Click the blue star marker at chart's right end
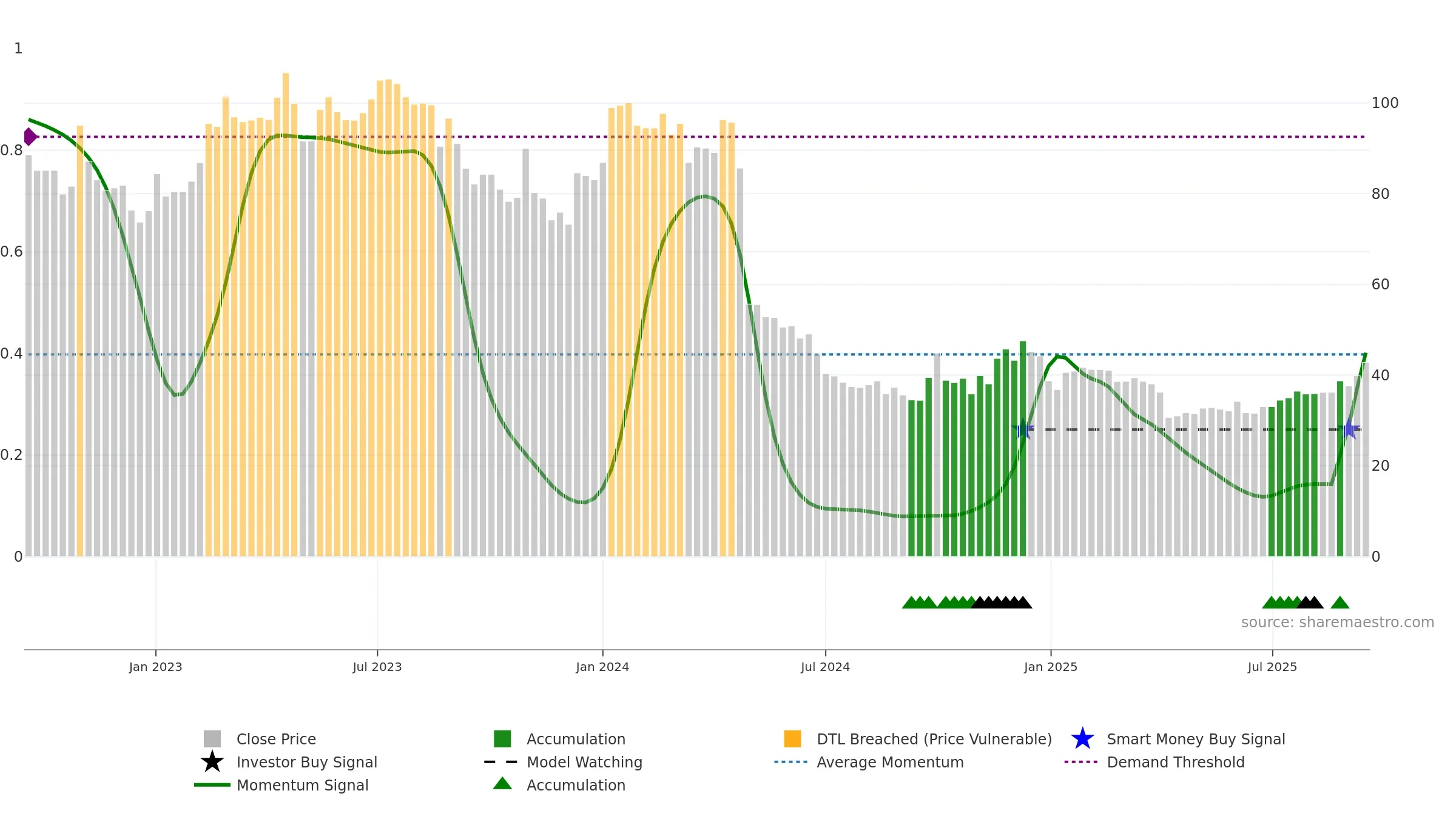Image resolution: width=1456 pixels, height=819 pixels. coord(1349,430)
